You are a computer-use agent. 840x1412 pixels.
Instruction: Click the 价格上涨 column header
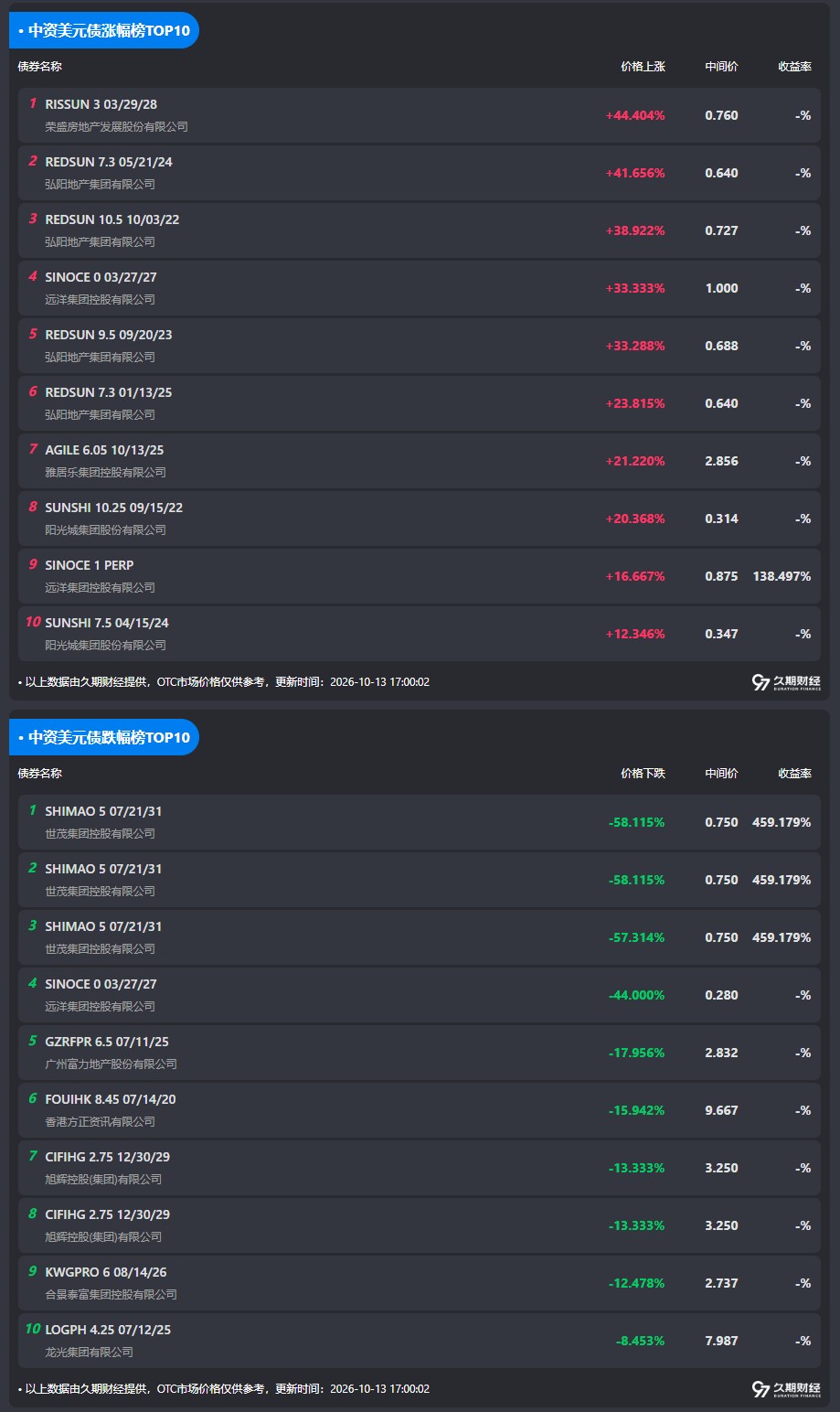[643, 67]
